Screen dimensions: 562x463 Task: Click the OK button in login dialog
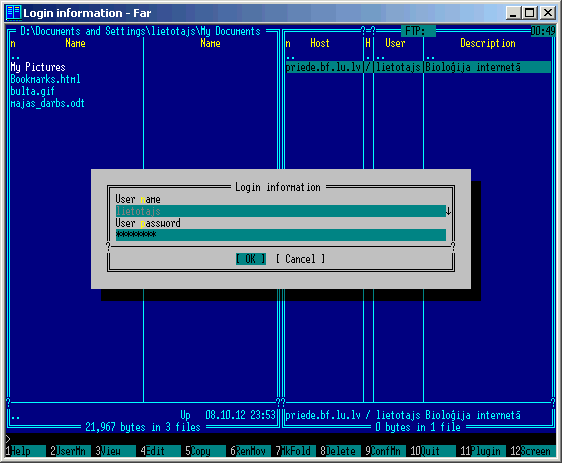tap(251, 259)
